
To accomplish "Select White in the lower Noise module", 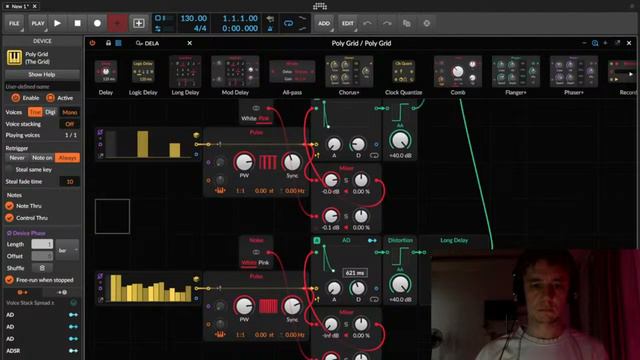I will coord(249,262).
